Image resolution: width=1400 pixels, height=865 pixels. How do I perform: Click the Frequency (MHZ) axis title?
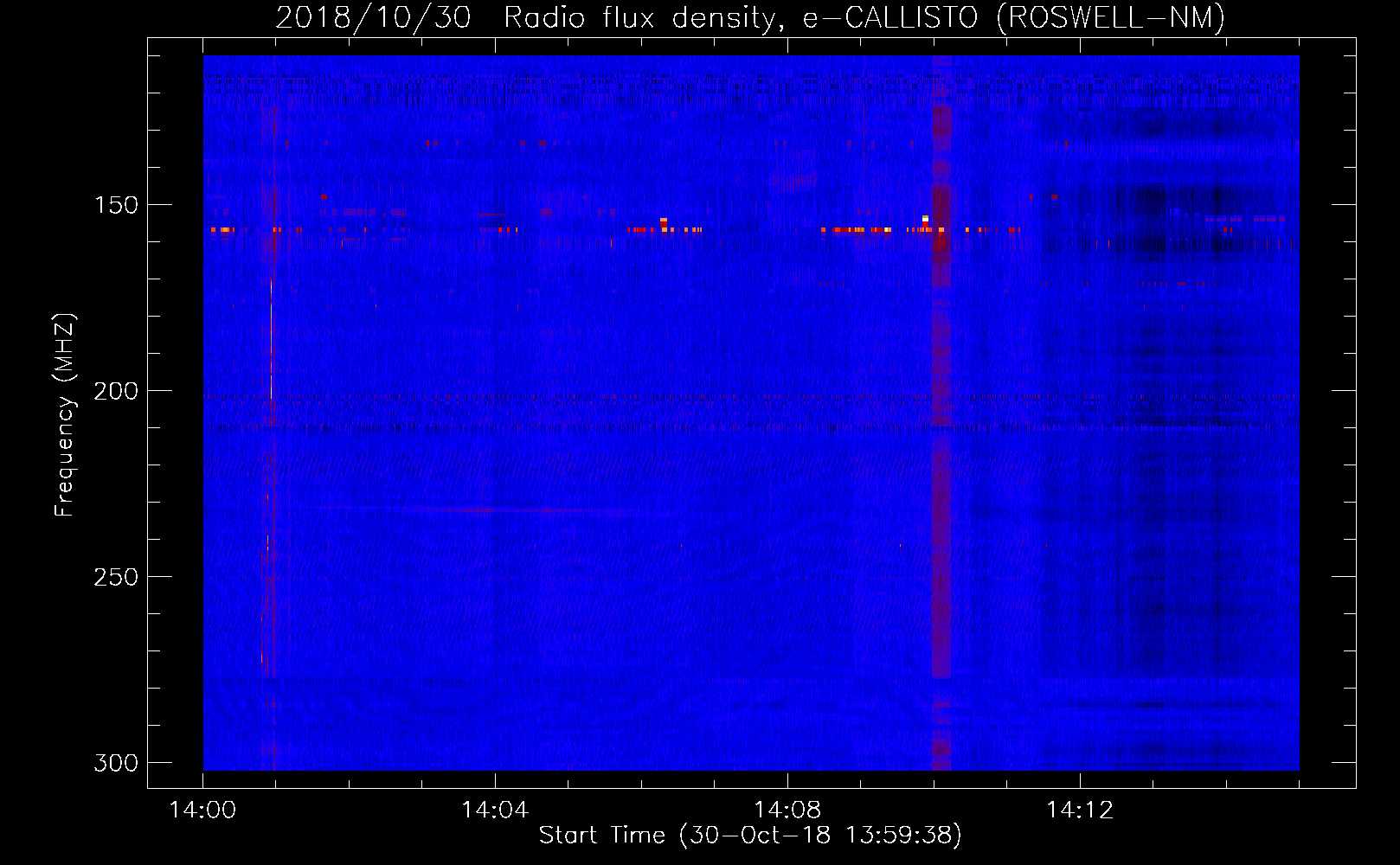[65, 414]
